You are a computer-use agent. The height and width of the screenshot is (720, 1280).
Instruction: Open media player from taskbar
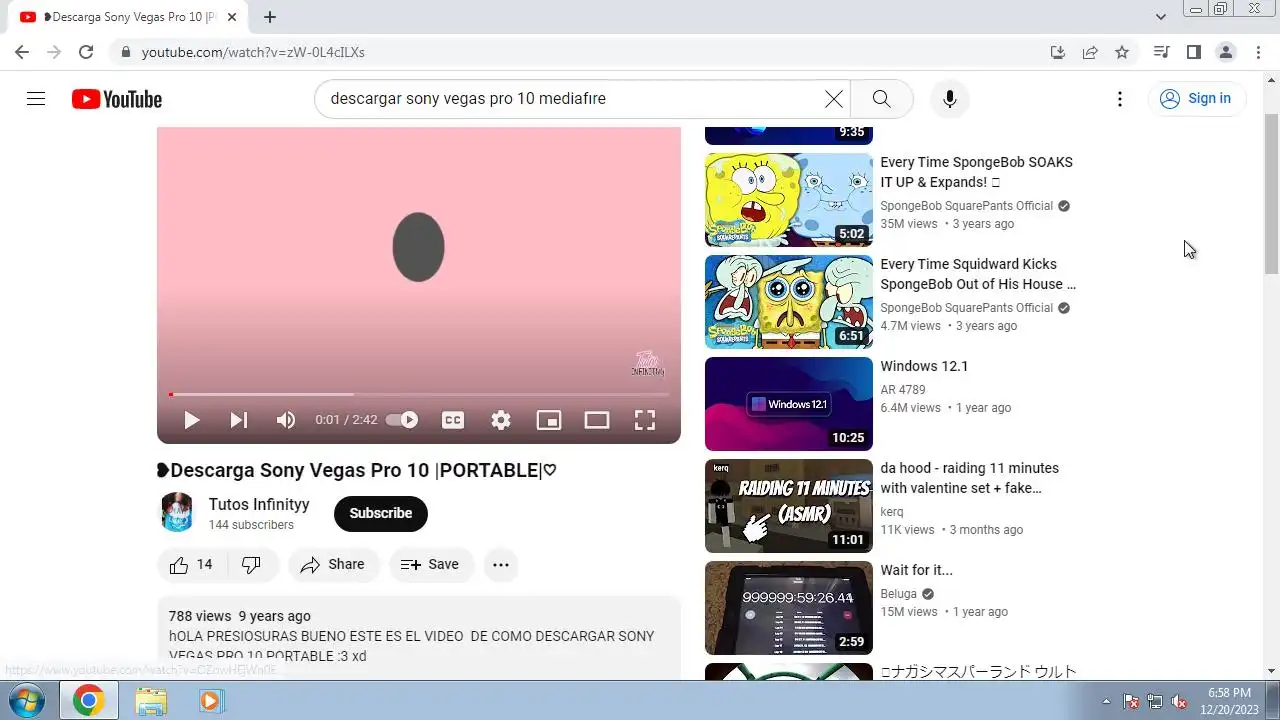coord(210,700)
